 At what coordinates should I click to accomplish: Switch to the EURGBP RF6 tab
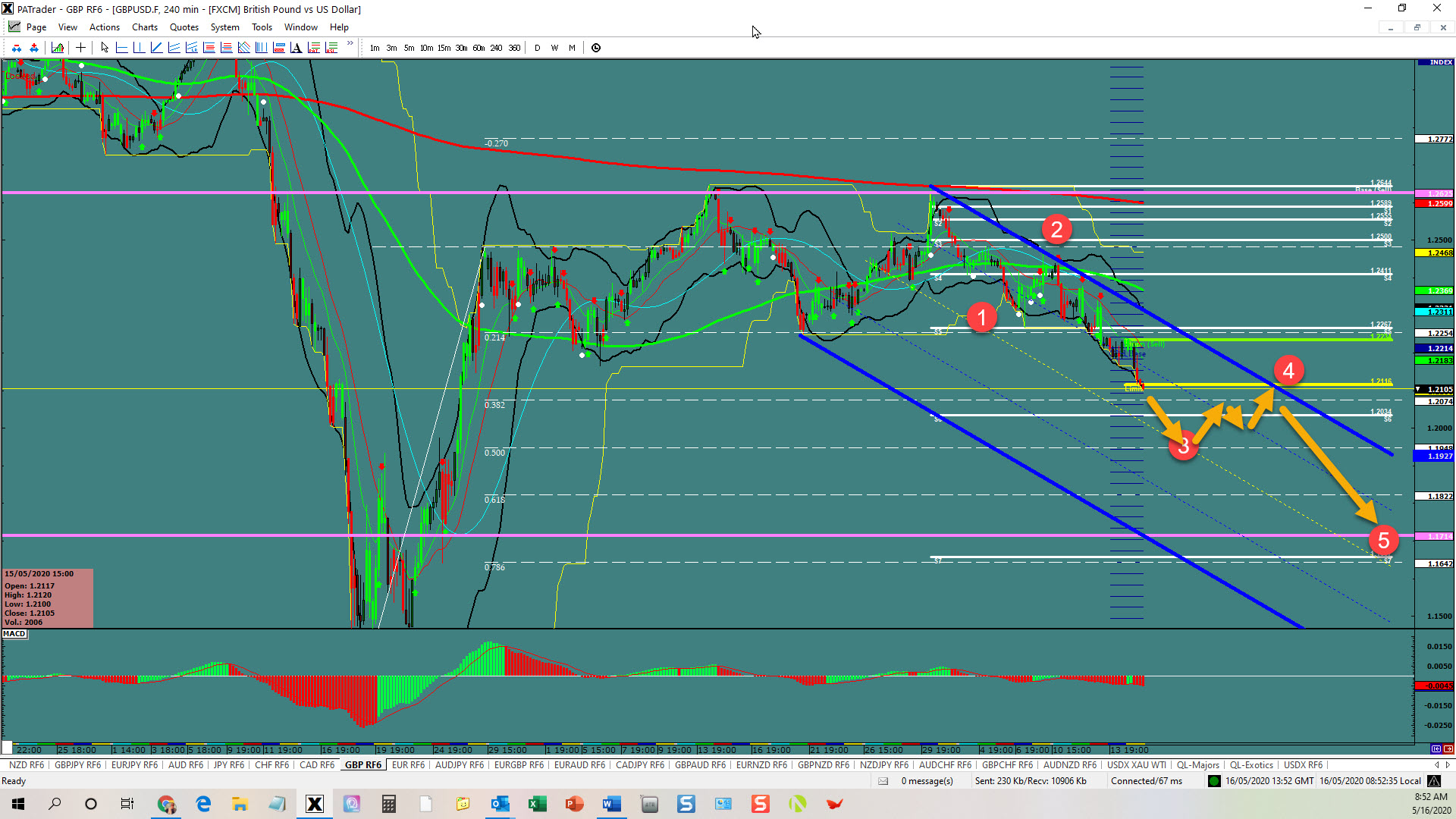(x=519, y=765)
